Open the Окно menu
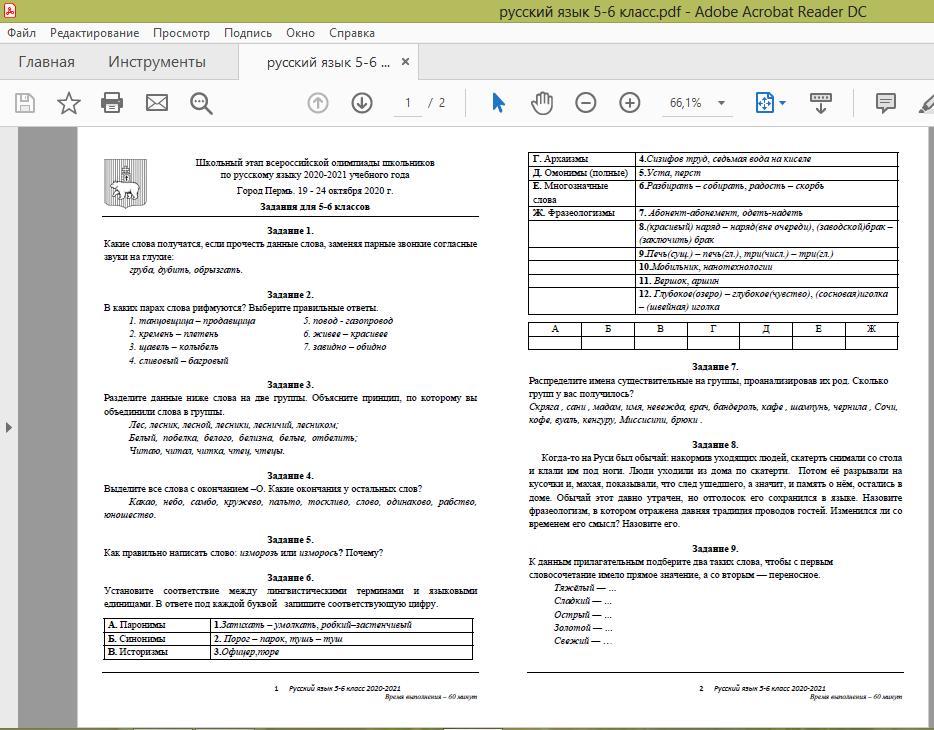The height and width of the screenshot is (730, 934). coord(300,33)
